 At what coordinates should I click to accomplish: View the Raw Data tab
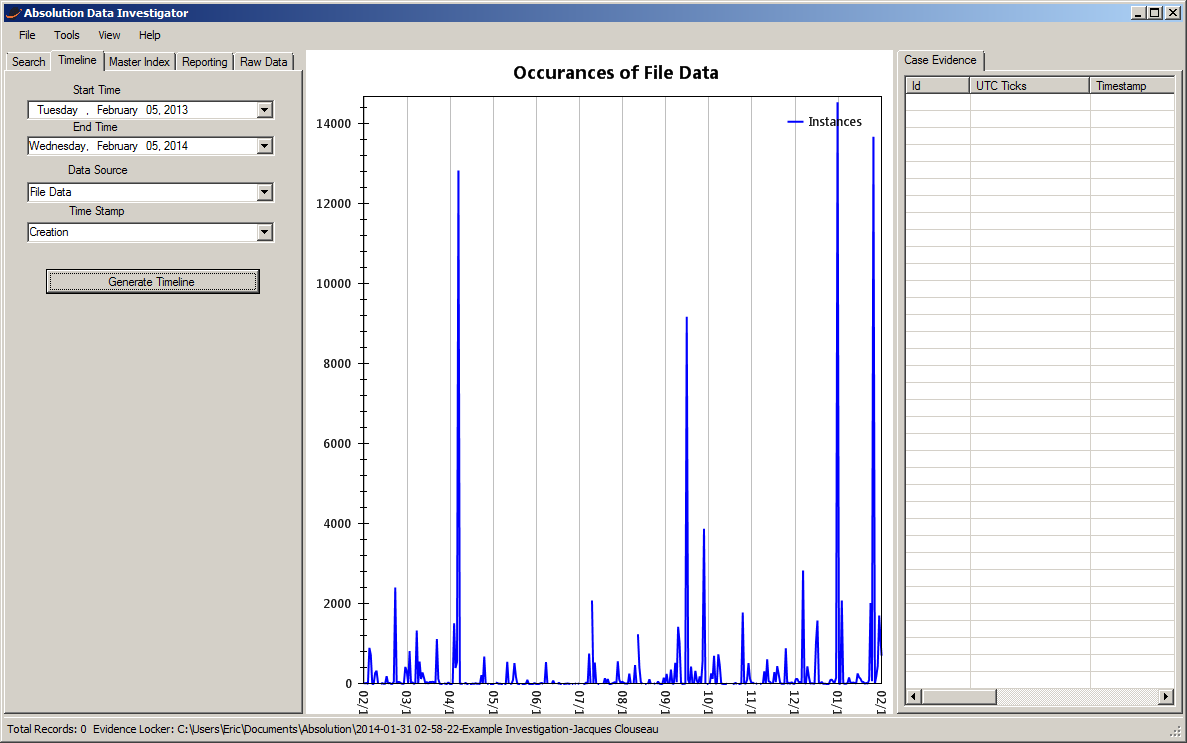point(263,61)
